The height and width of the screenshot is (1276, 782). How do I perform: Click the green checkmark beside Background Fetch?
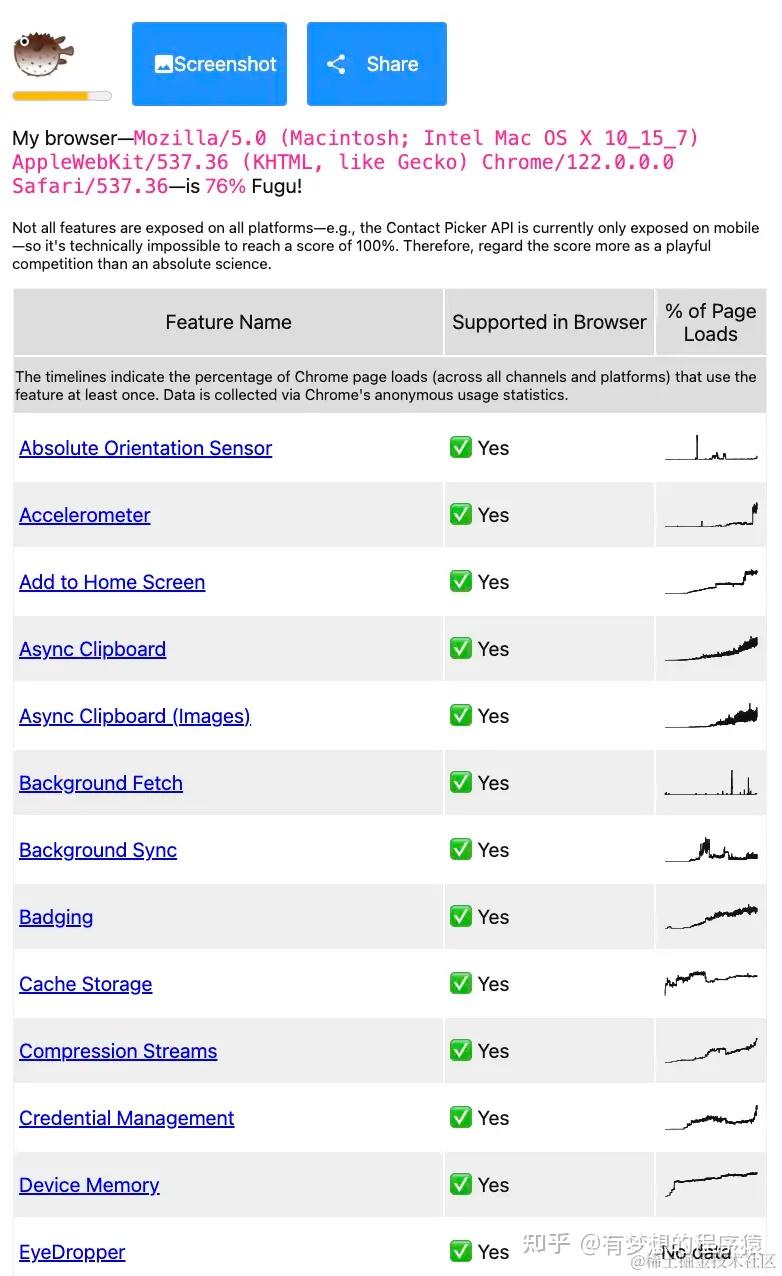point(460,783)
